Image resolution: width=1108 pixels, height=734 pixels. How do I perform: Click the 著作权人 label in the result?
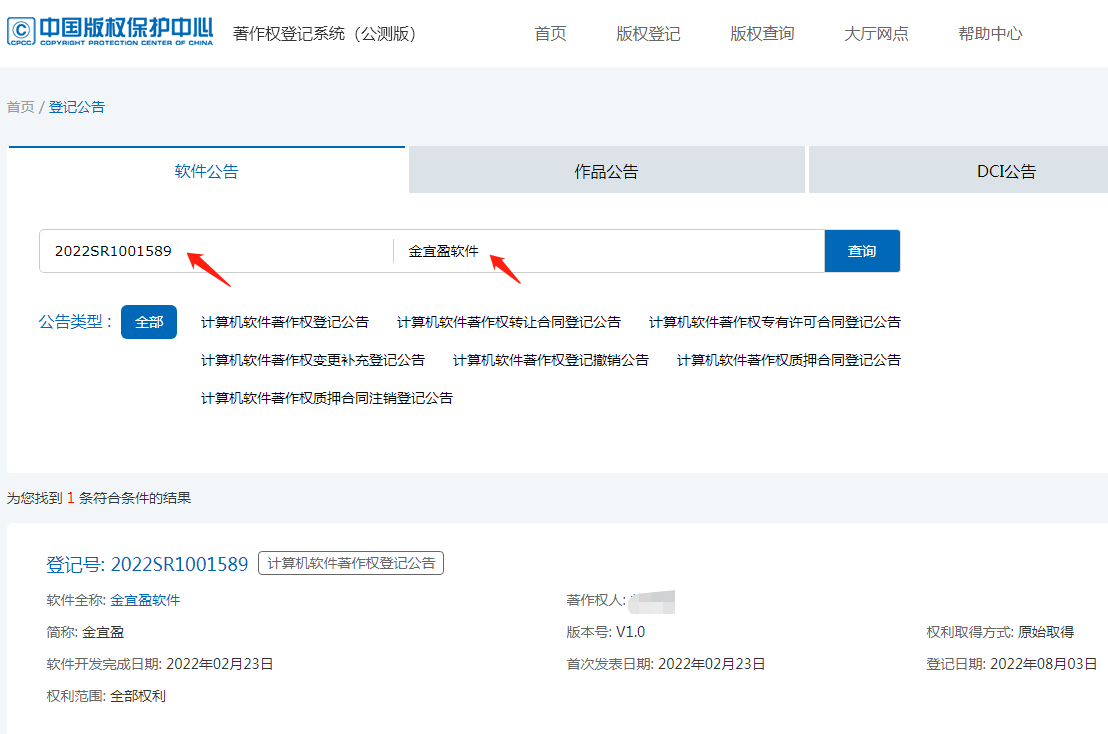click(595, 600)
